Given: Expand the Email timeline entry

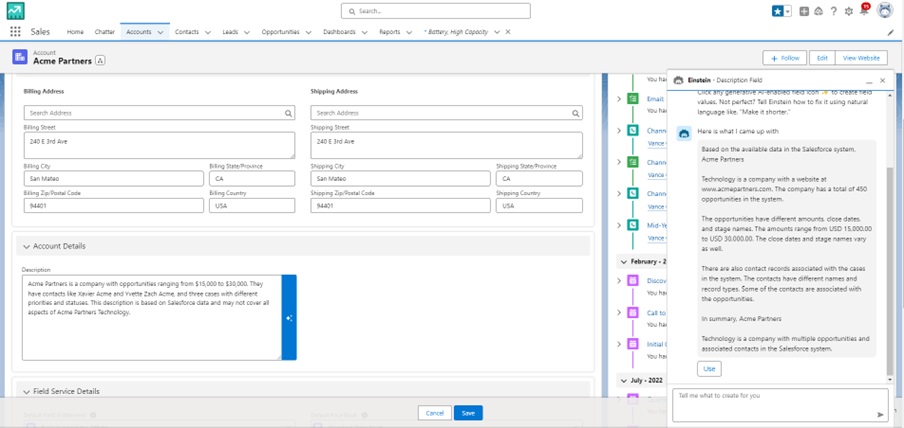Looking at the screenshot, I should click(619, 99).
